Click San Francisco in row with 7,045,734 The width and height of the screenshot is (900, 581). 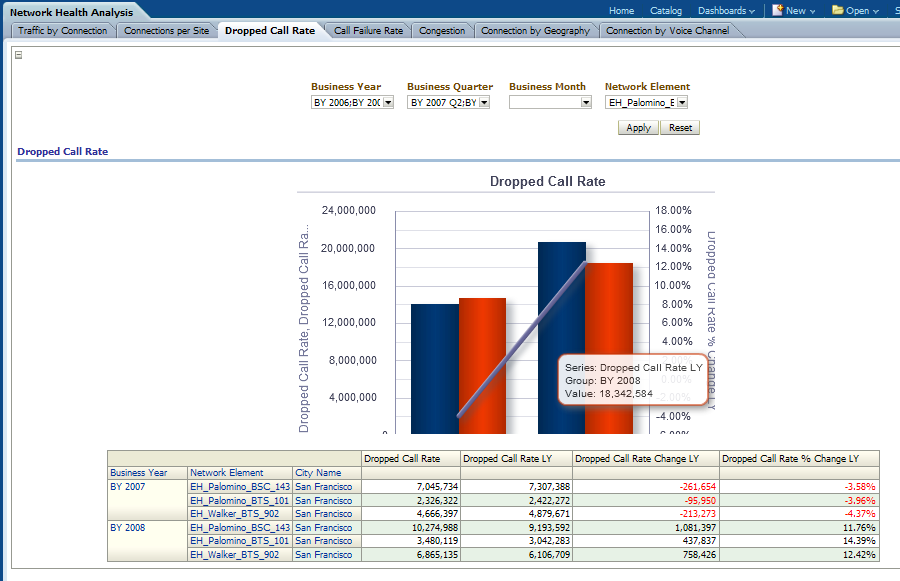click(324, 486)
